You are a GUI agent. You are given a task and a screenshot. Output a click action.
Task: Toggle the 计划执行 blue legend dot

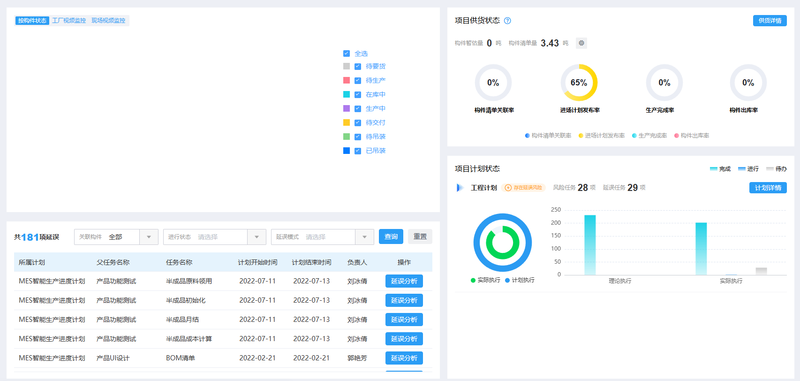point(507,281)
